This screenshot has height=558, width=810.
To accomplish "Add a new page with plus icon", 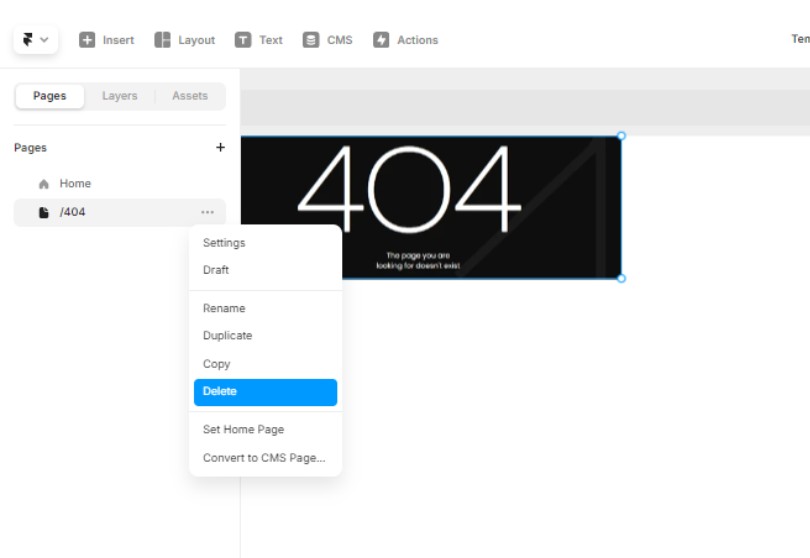I will coord(221,148).
